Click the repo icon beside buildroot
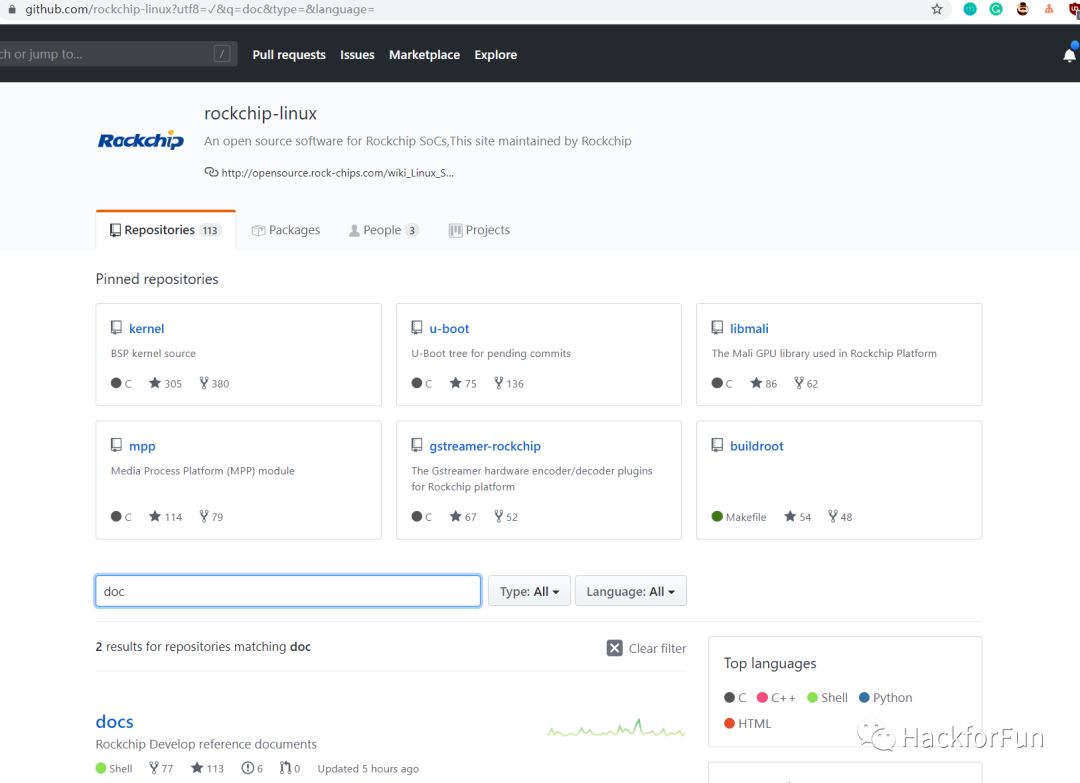The width and height of the screenshot is (1080, 783). (717, 446)
